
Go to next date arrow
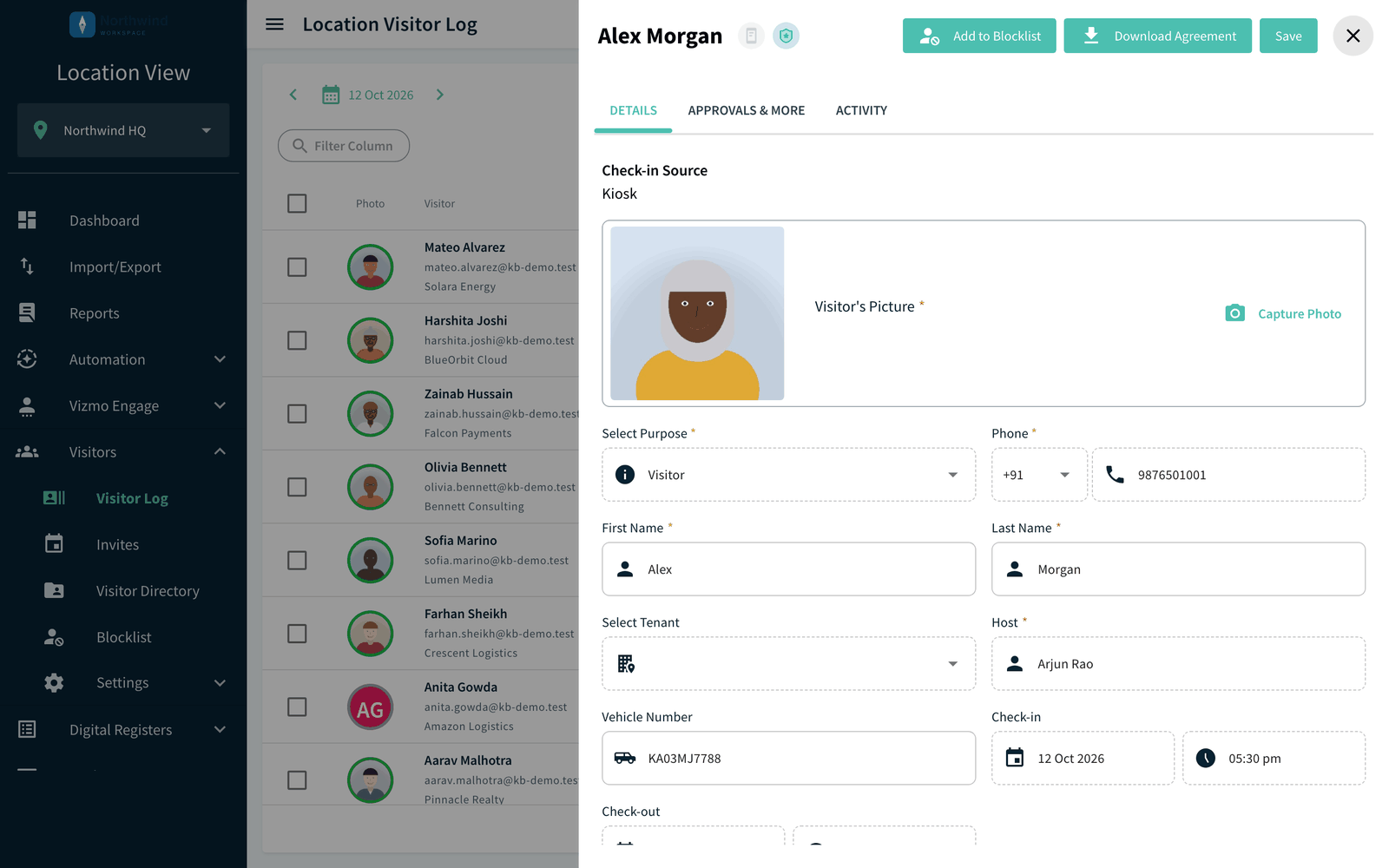(439, 95)
